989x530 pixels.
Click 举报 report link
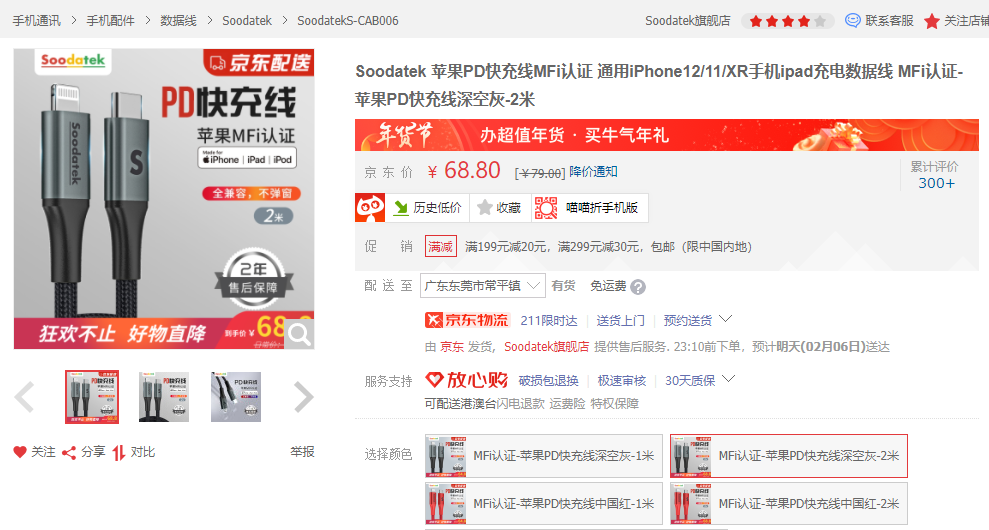pos(302,452)
